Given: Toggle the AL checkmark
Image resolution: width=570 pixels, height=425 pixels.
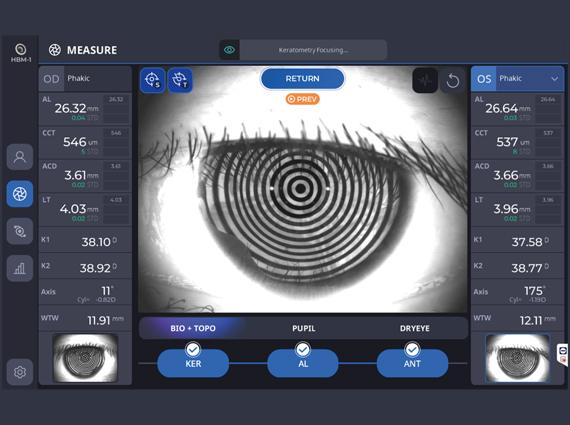Looking at the screenshot, I should pyautogui.click(x=303, y=350).
